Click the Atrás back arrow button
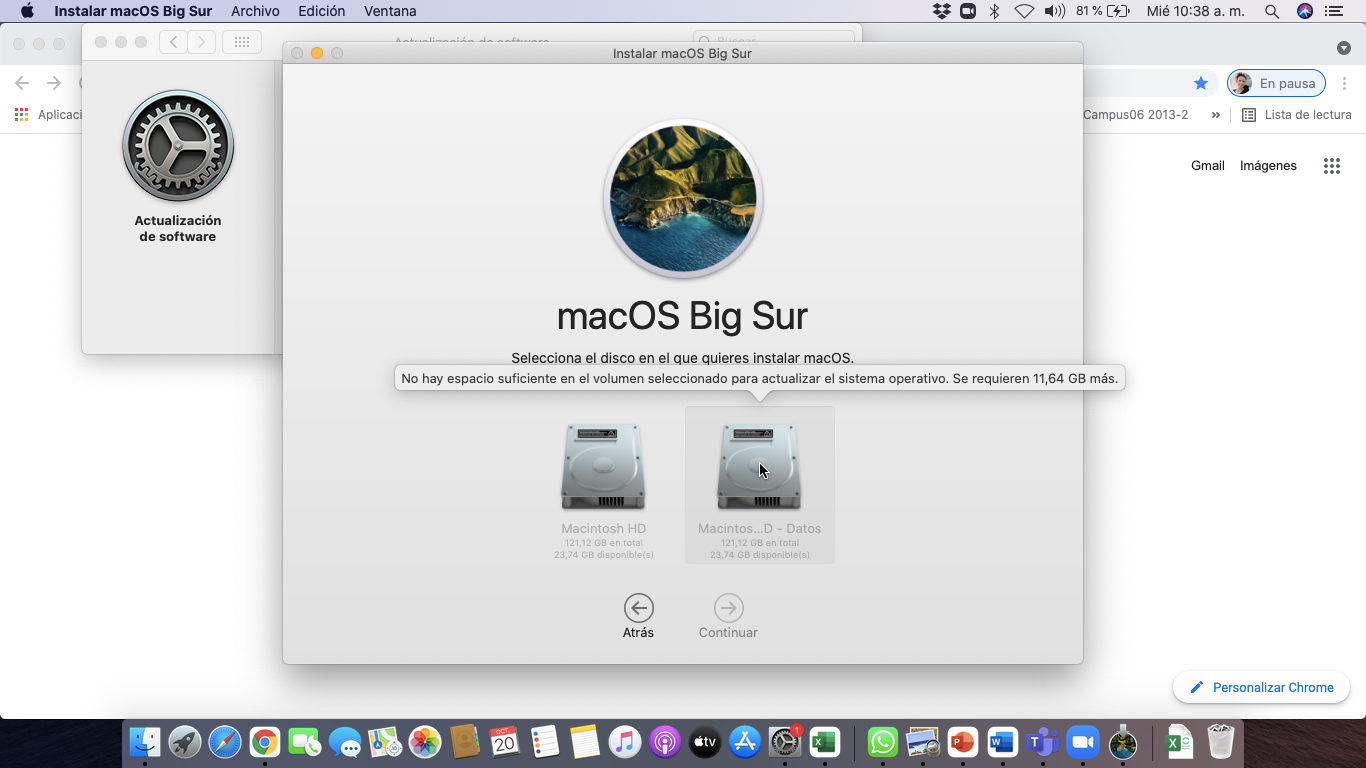The image size is (1366, 768). 638,608
